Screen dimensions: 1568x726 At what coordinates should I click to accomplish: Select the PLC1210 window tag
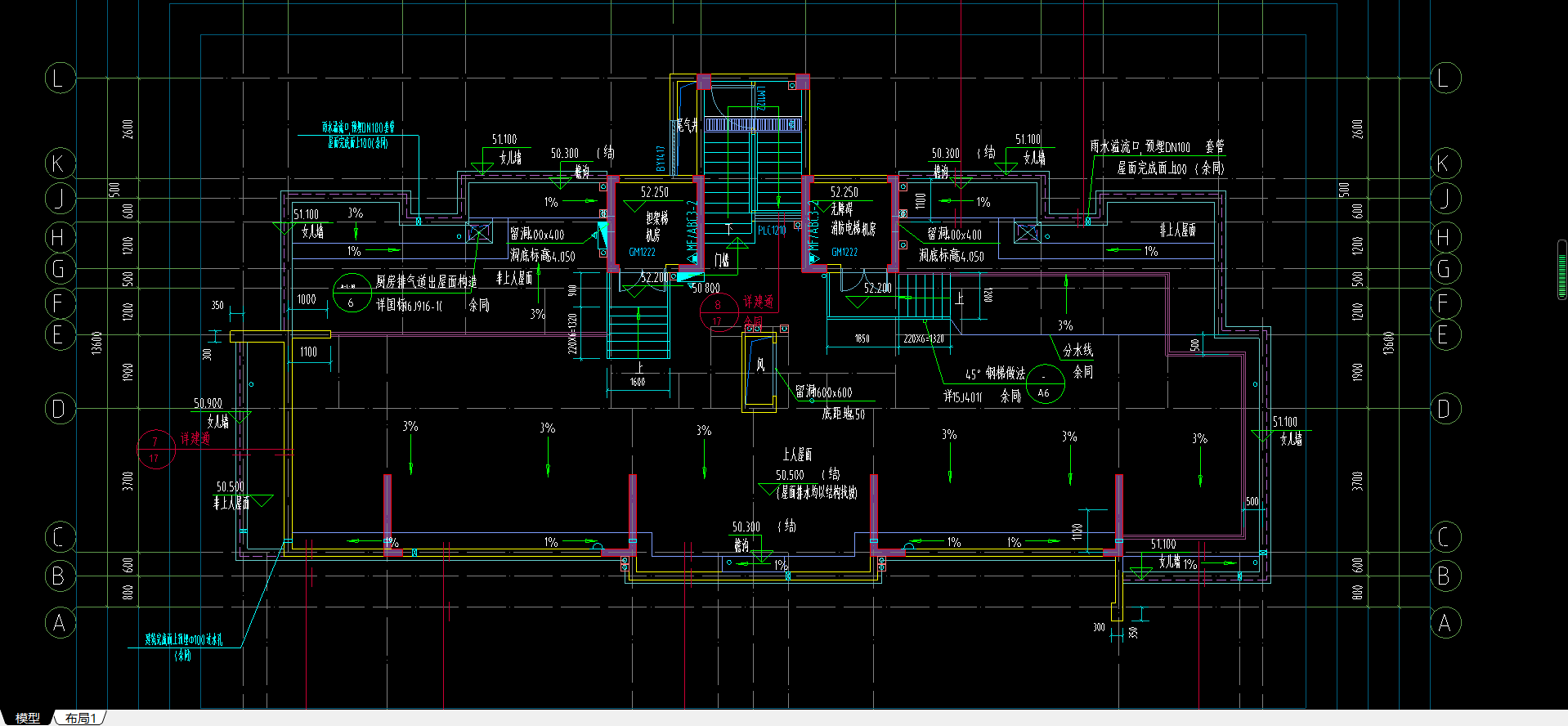tap(771, 231)
